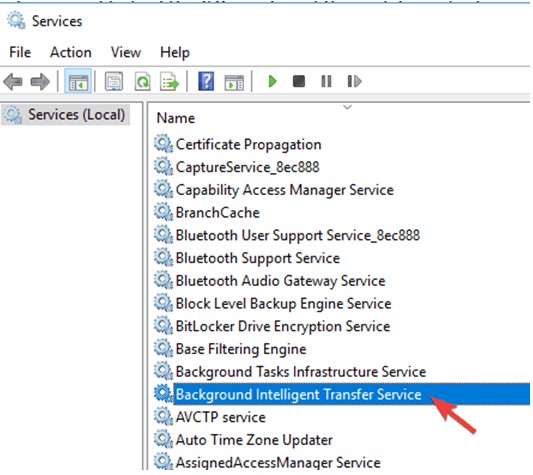Pause the service with the pause button
Screen dimensions: 533x475
(x=326, y=81)
